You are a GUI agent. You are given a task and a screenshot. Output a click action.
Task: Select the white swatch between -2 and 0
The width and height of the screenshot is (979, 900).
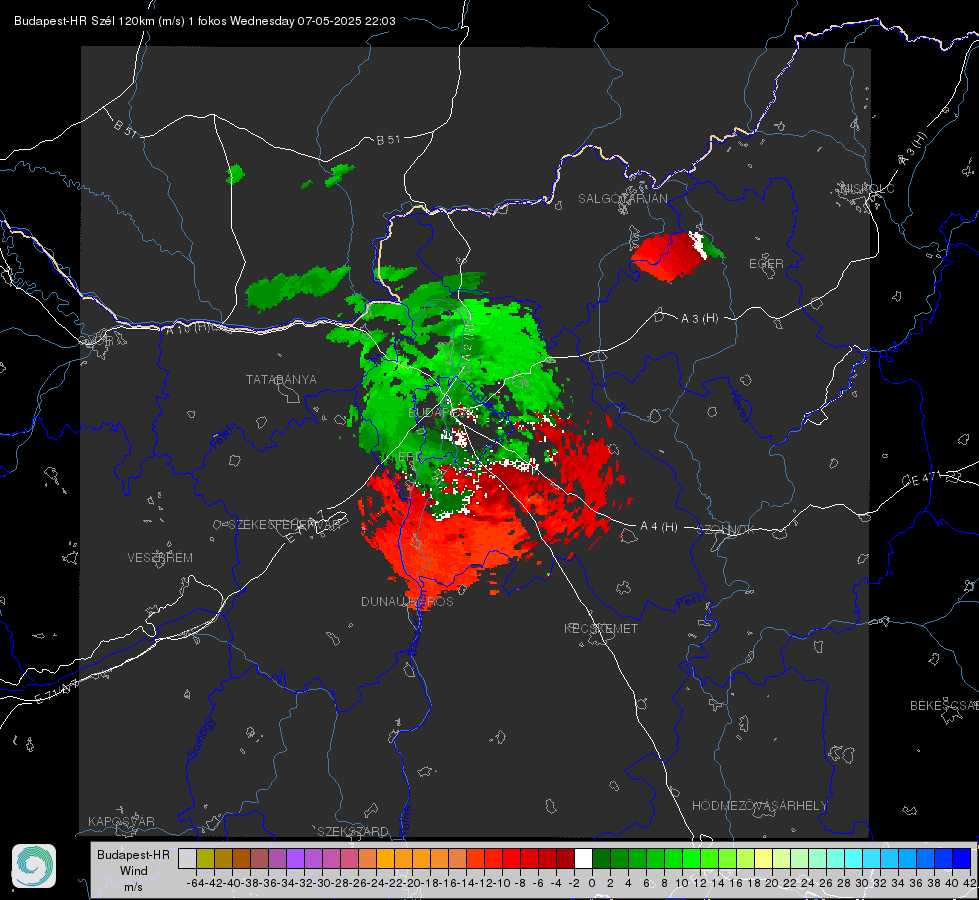coord(583,858)
